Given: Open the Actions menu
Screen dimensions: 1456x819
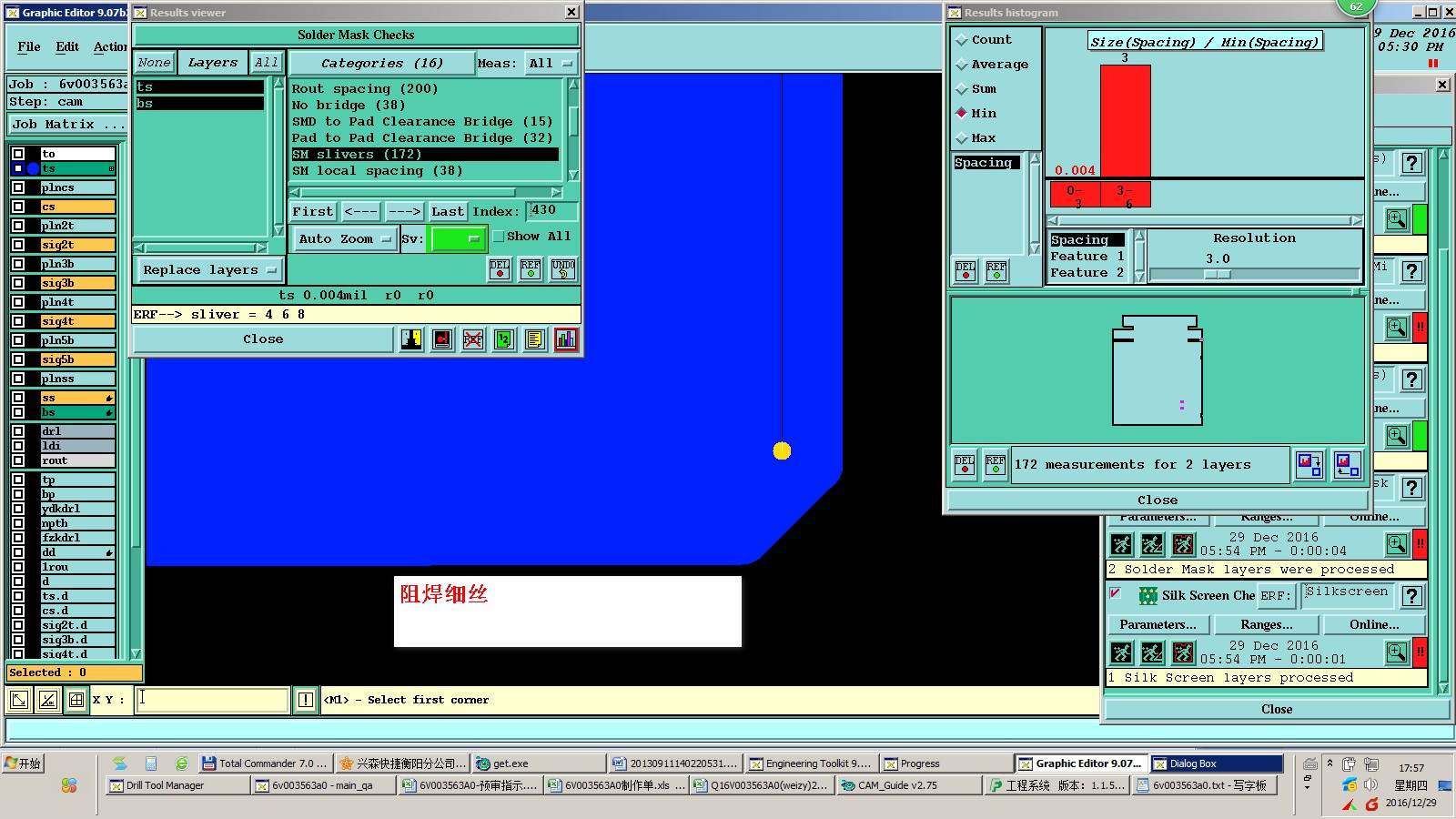Looking at the screenshot, I should coord(110,46).
